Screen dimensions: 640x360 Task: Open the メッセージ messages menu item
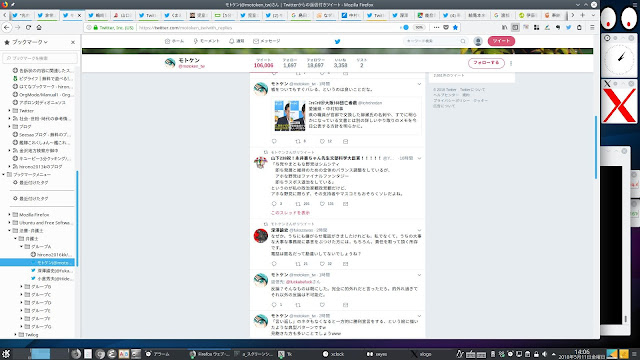pyautogui.click(x=267, y=41)
